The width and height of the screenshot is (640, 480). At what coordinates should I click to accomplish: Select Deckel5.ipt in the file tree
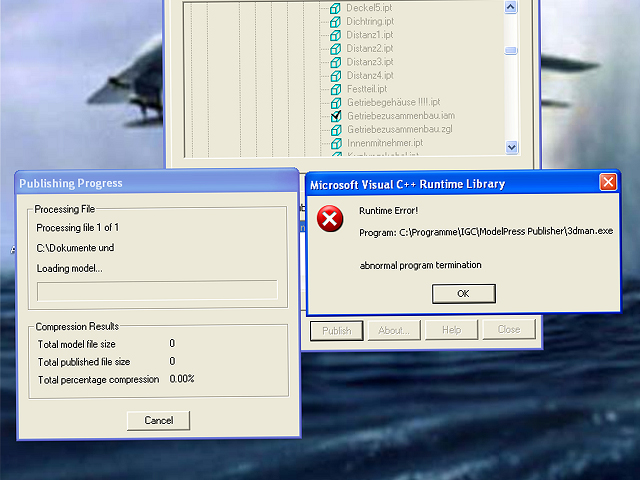(369, 8)
